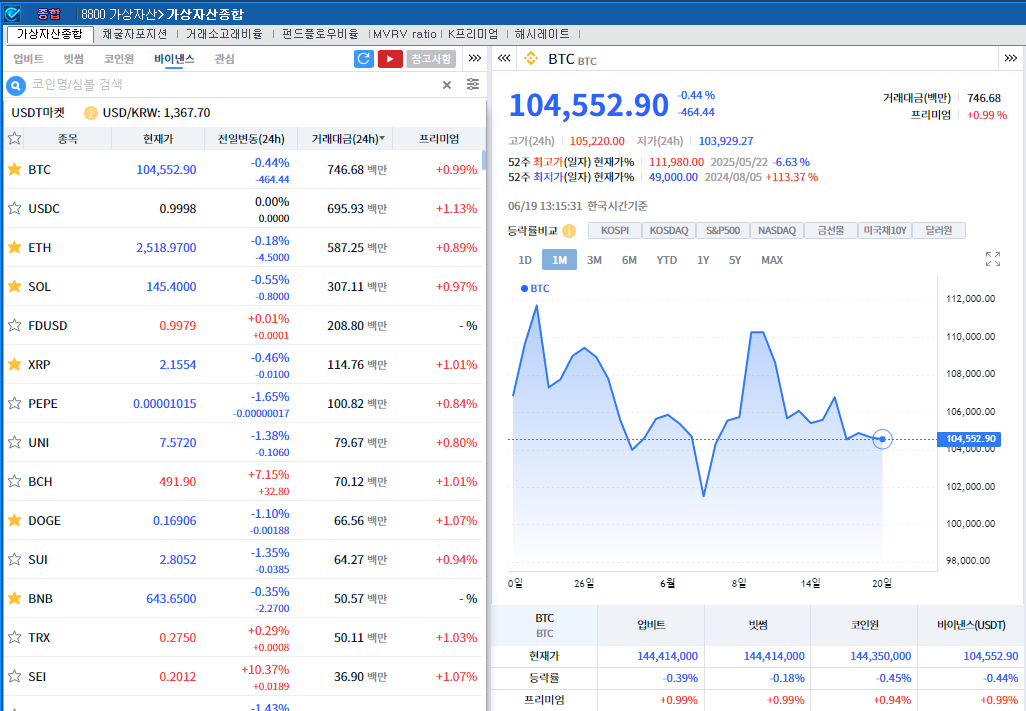Click the refresh icon beside the exchange tabs

pos(364,59)
